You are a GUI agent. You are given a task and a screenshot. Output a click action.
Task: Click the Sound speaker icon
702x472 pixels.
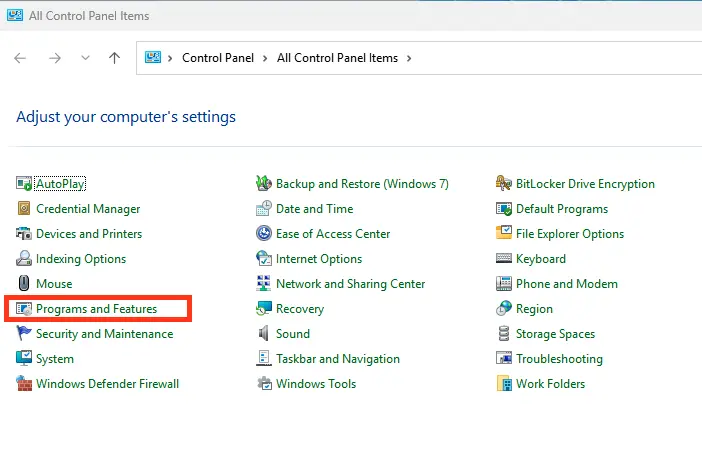264,334
